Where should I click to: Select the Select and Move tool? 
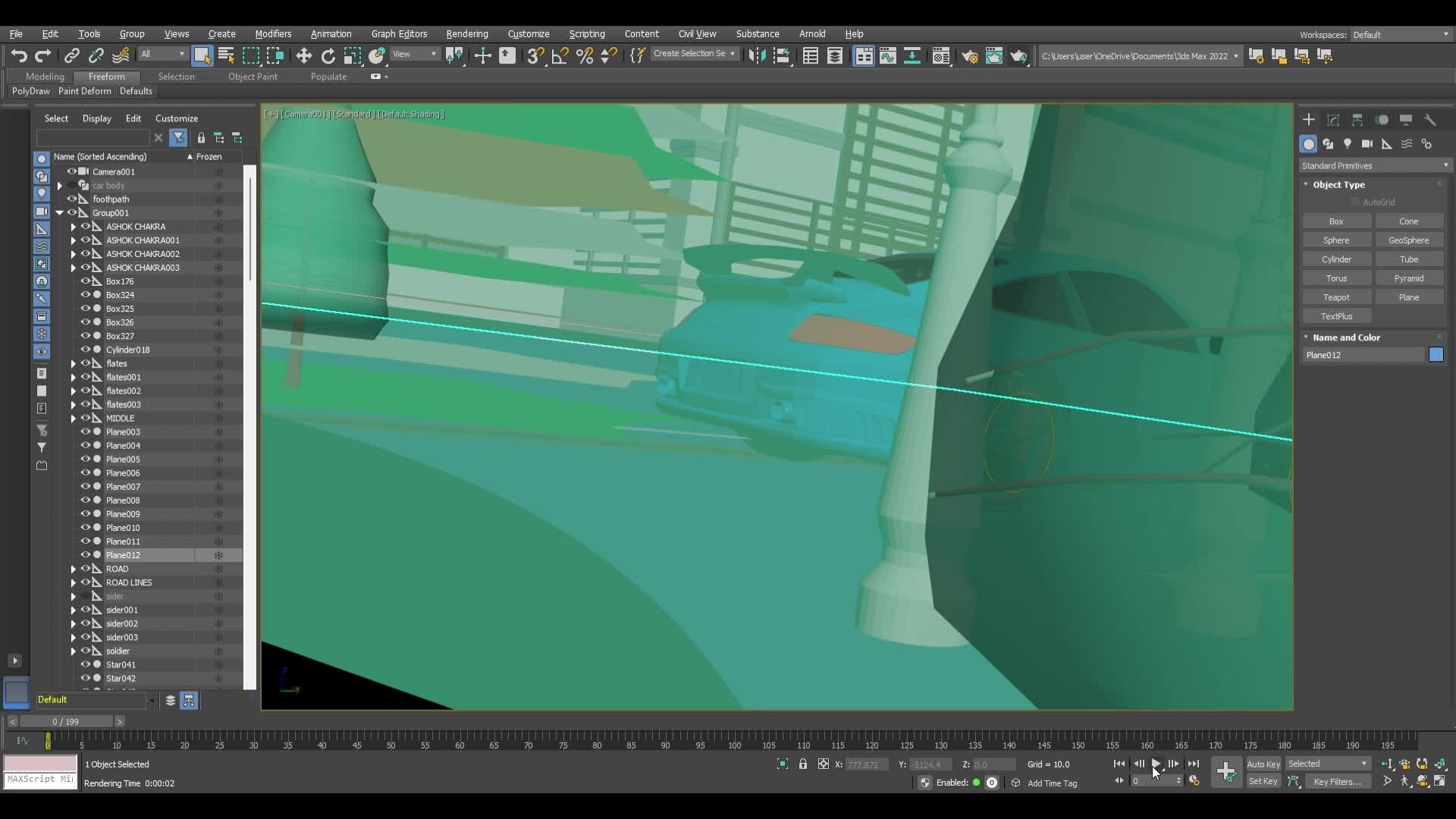tap(303, 55)
